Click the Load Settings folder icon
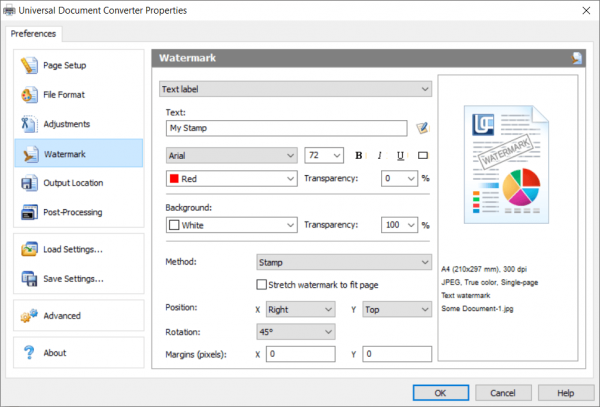The width and height of the screenshot is (600, 407). click(29, 249)
